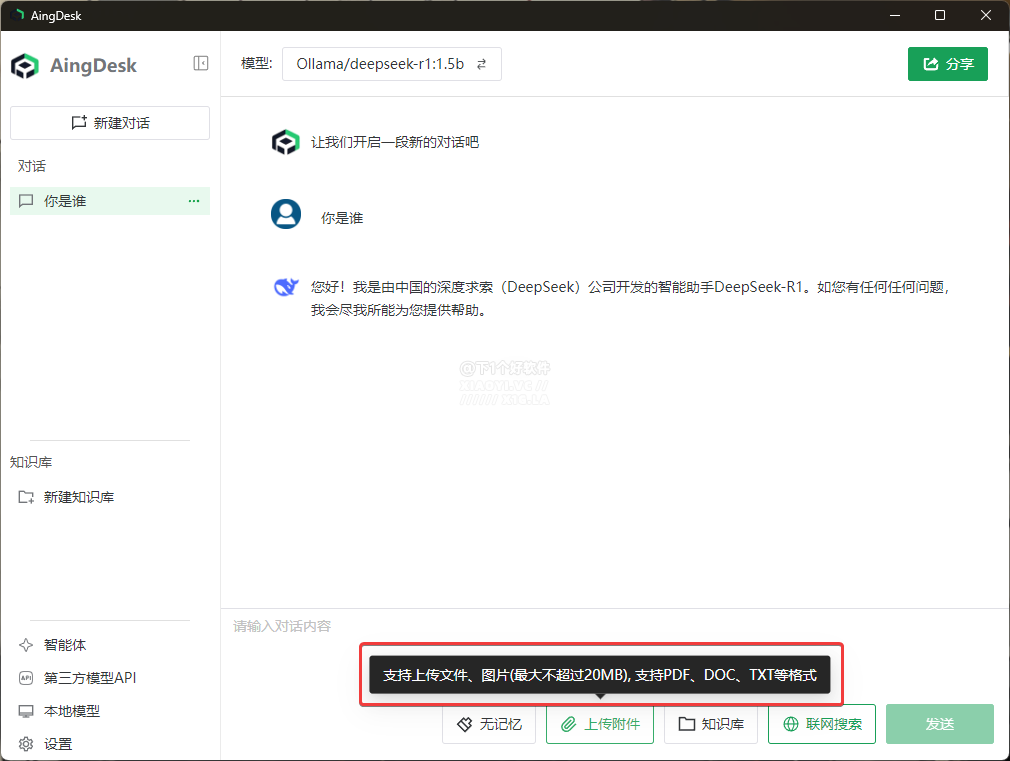Toggle 联网搜索 web search

click(821, 724)
